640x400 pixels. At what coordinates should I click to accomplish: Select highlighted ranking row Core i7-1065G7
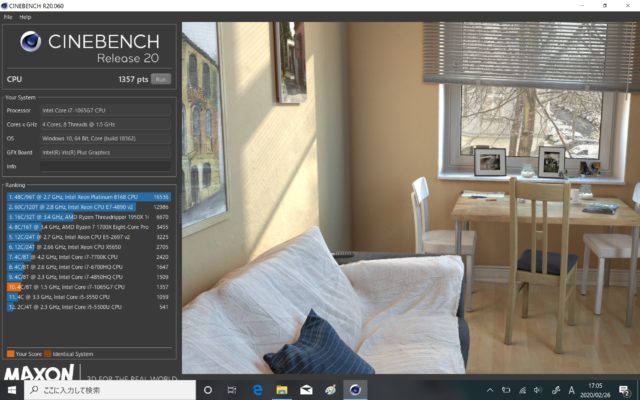click(x=89, y=287)
